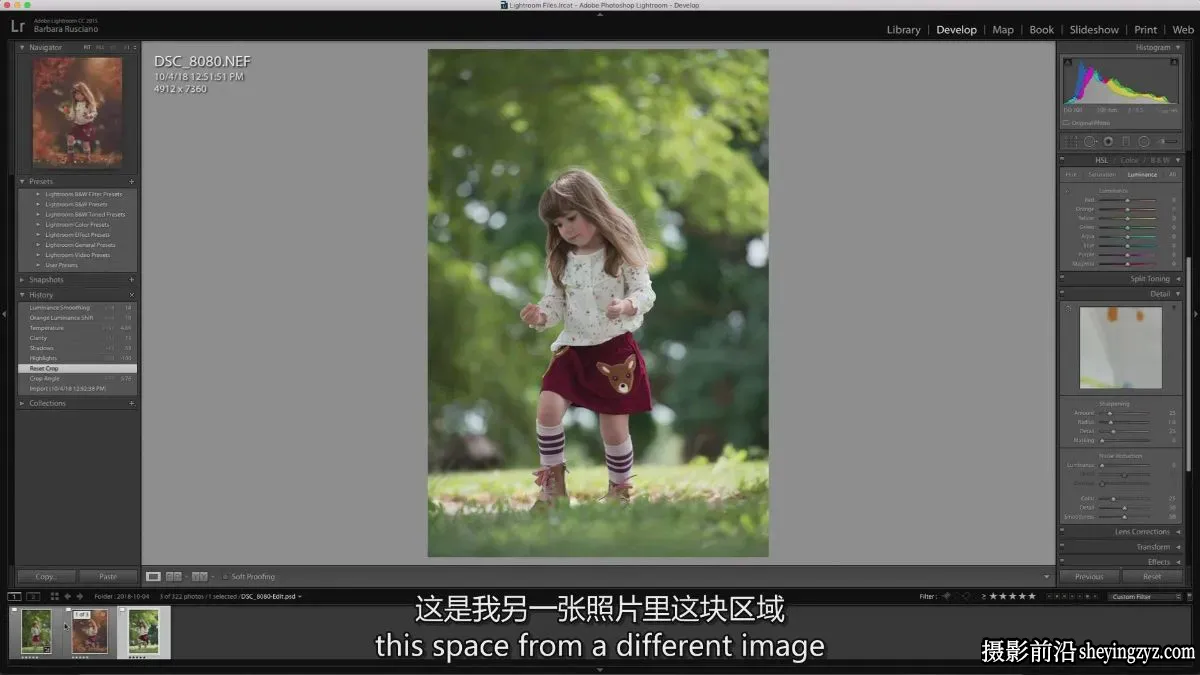
Task: Filter by flag status icon
Action: click(946, 596)
